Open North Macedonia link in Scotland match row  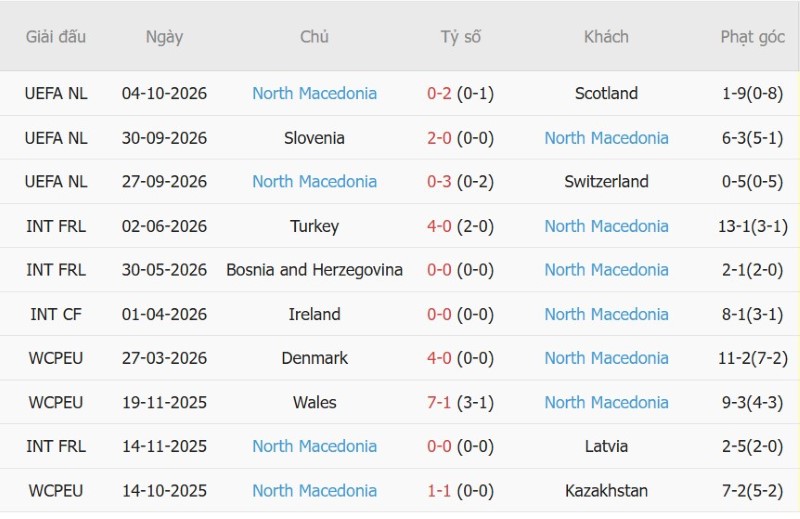pyautogui.click(x=314, y=93)
